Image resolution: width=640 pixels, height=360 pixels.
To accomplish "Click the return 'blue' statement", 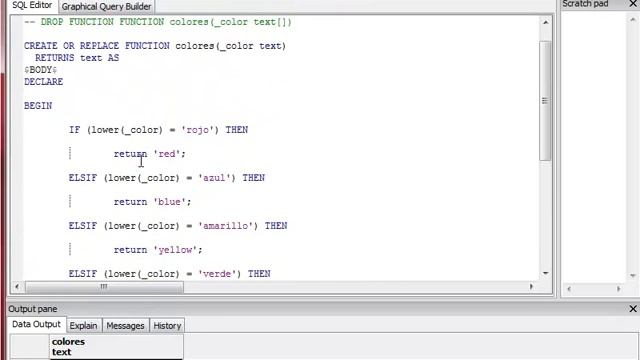I will click(x=152, y=202).
